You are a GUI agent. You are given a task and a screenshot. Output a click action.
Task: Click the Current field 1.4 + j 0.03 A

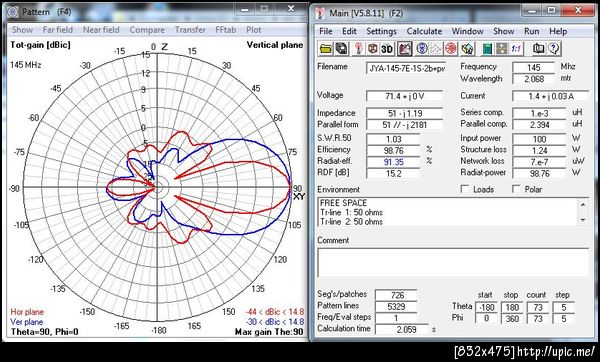(551, 96)
